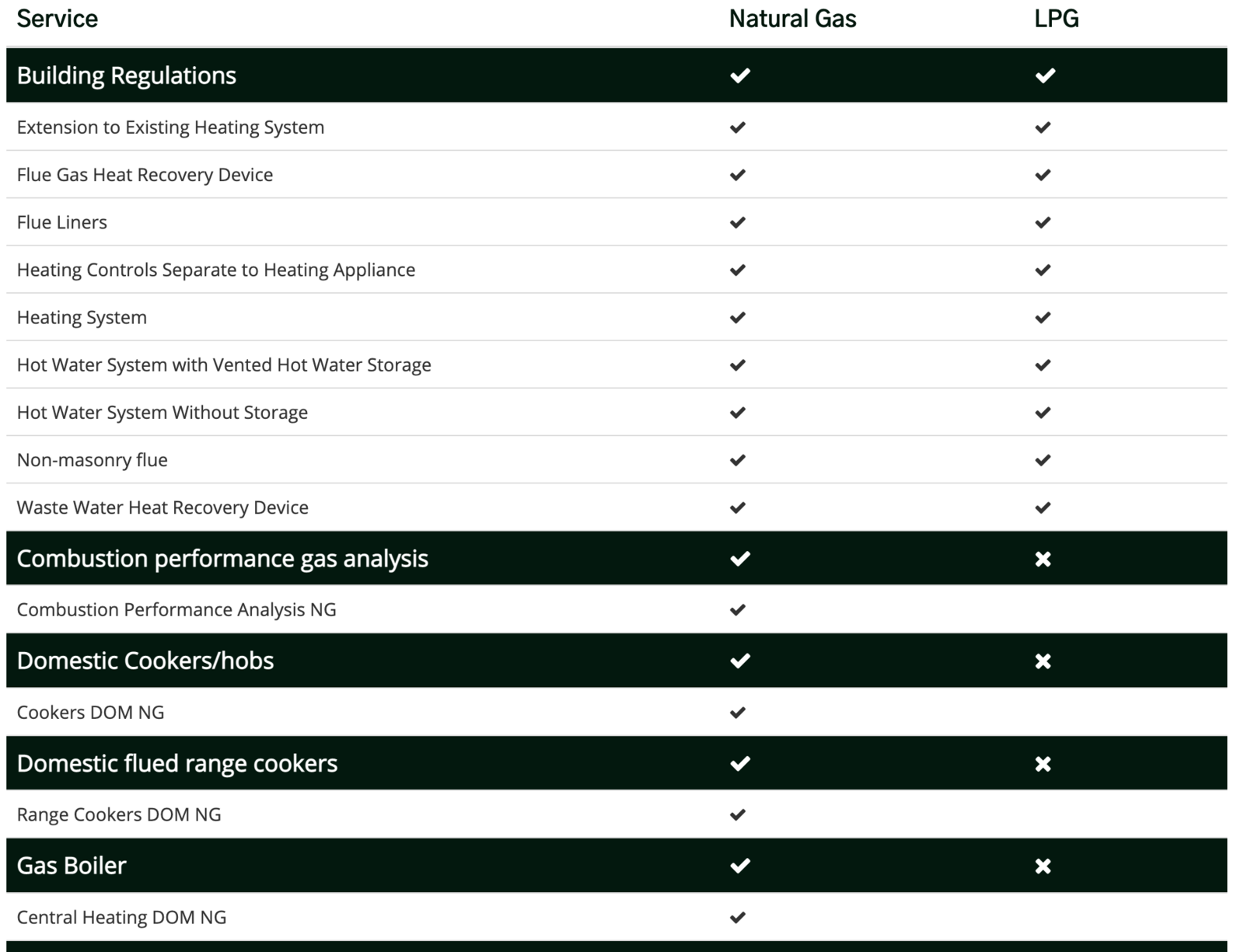
Task: Expand the Combustion performance gas analysis header
Action: [222, 559]
